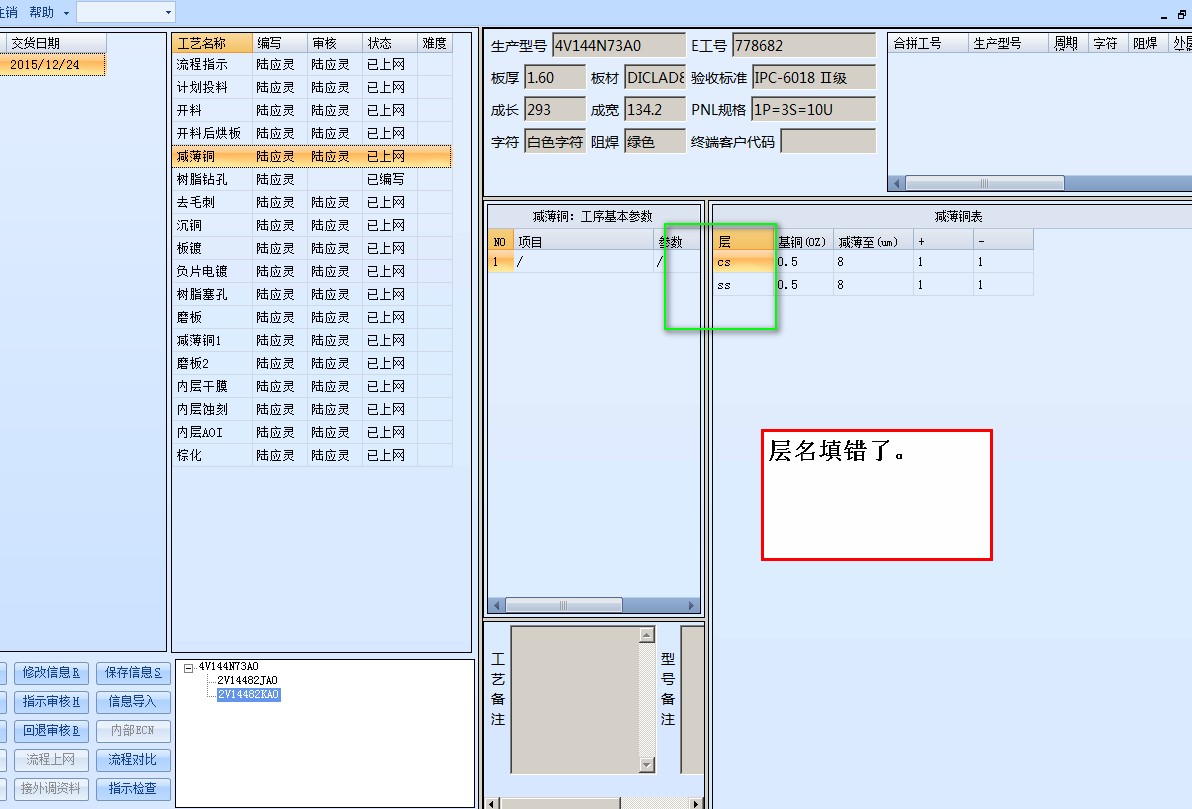Click the 阻焊 field 绿色
Screen dimensions: 1192x809
click(655, 141)
